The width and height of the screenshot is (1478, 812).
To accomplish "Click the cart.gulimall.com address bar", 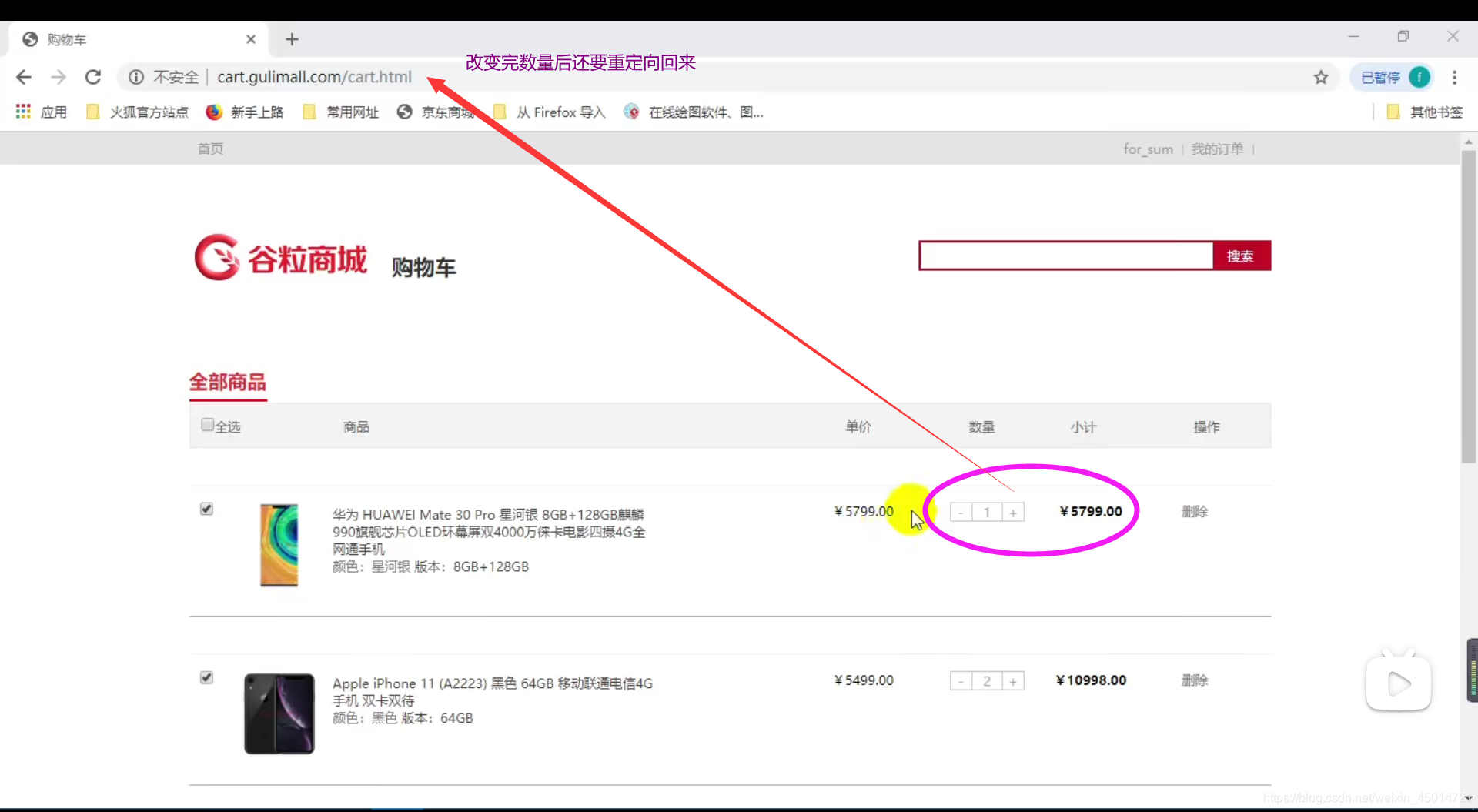I will click(x=314, y=77).
